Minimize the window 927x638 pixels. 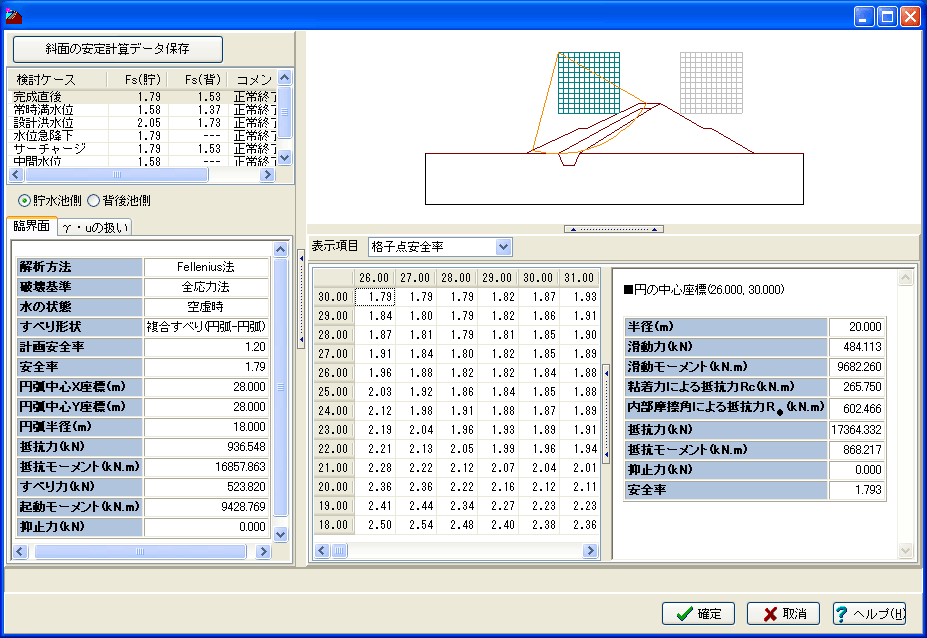click(864, 17)
